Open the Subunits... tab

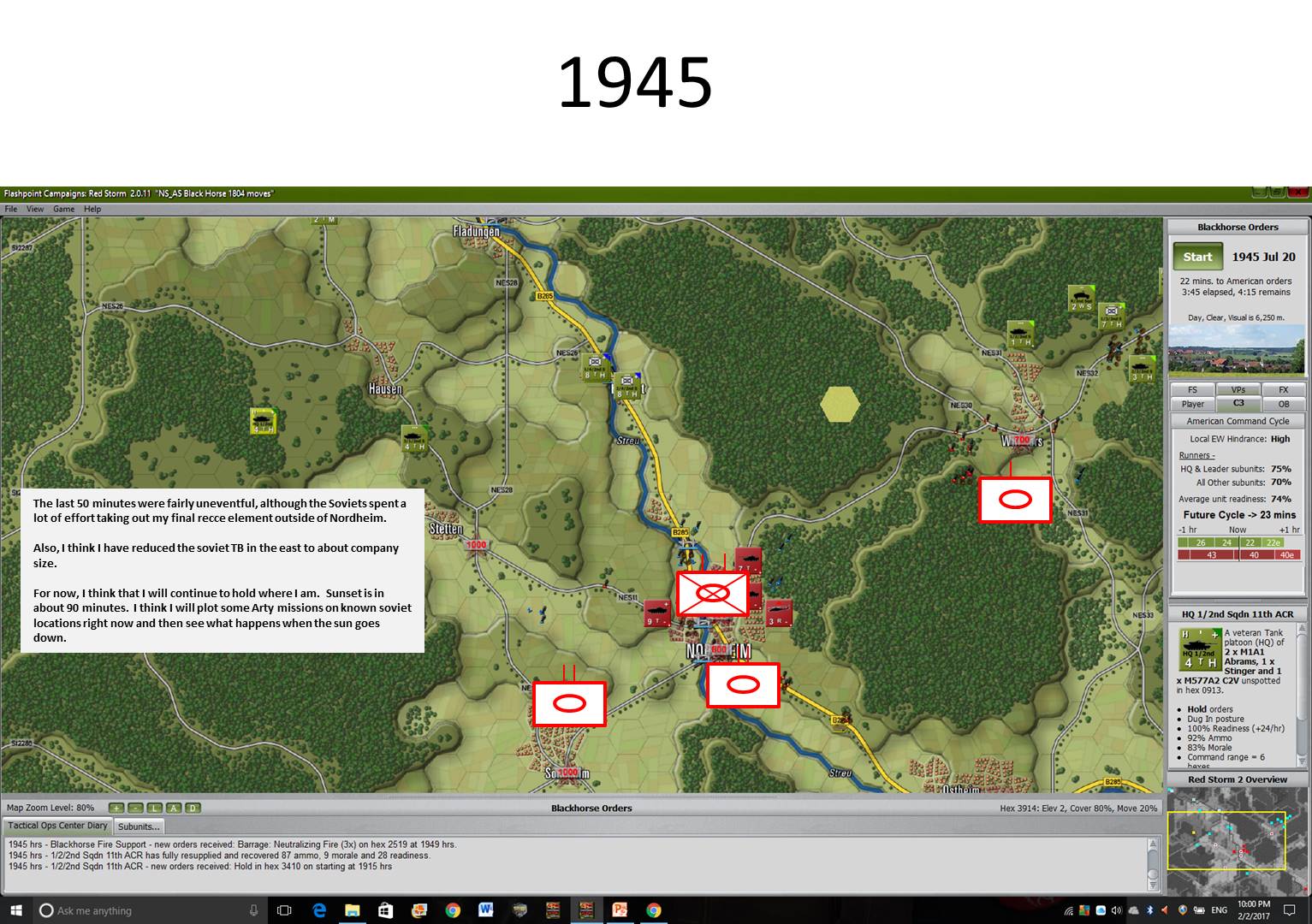coord(139,826)
